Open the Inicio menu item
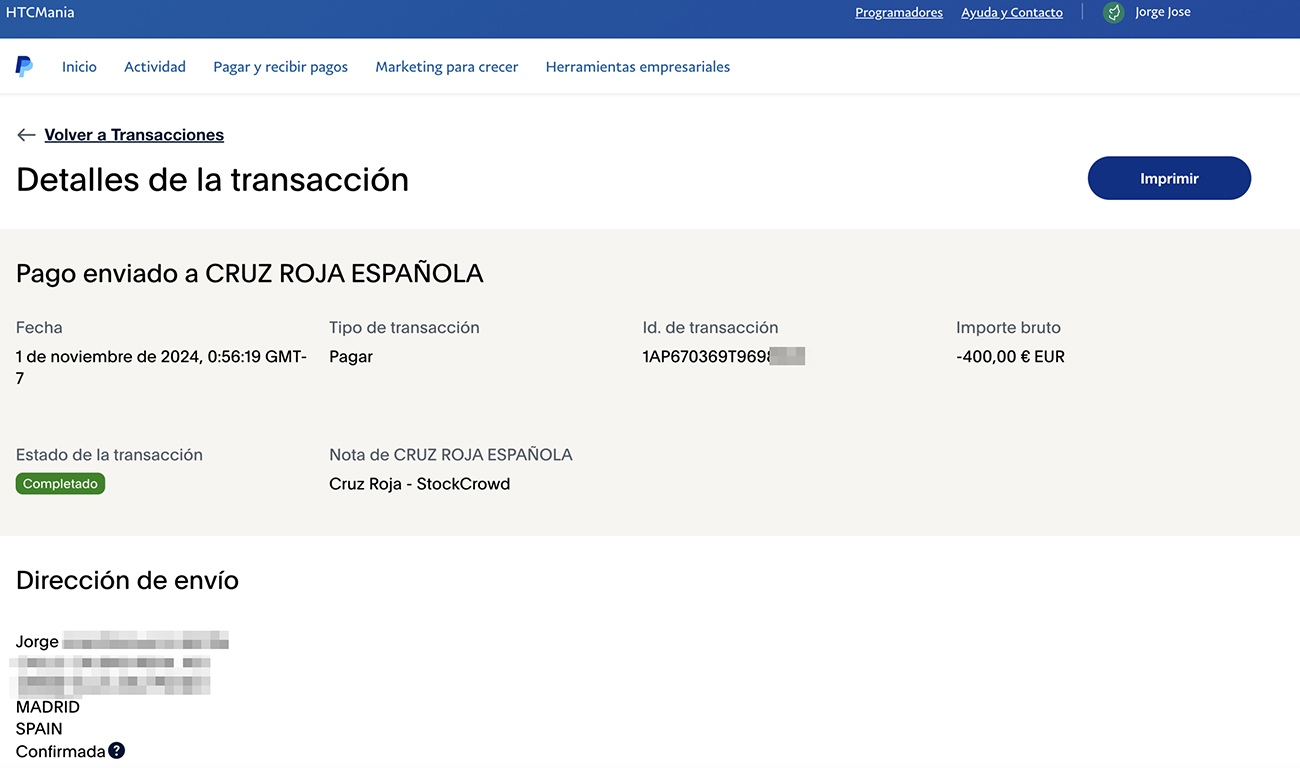 (x=79, y=67)
